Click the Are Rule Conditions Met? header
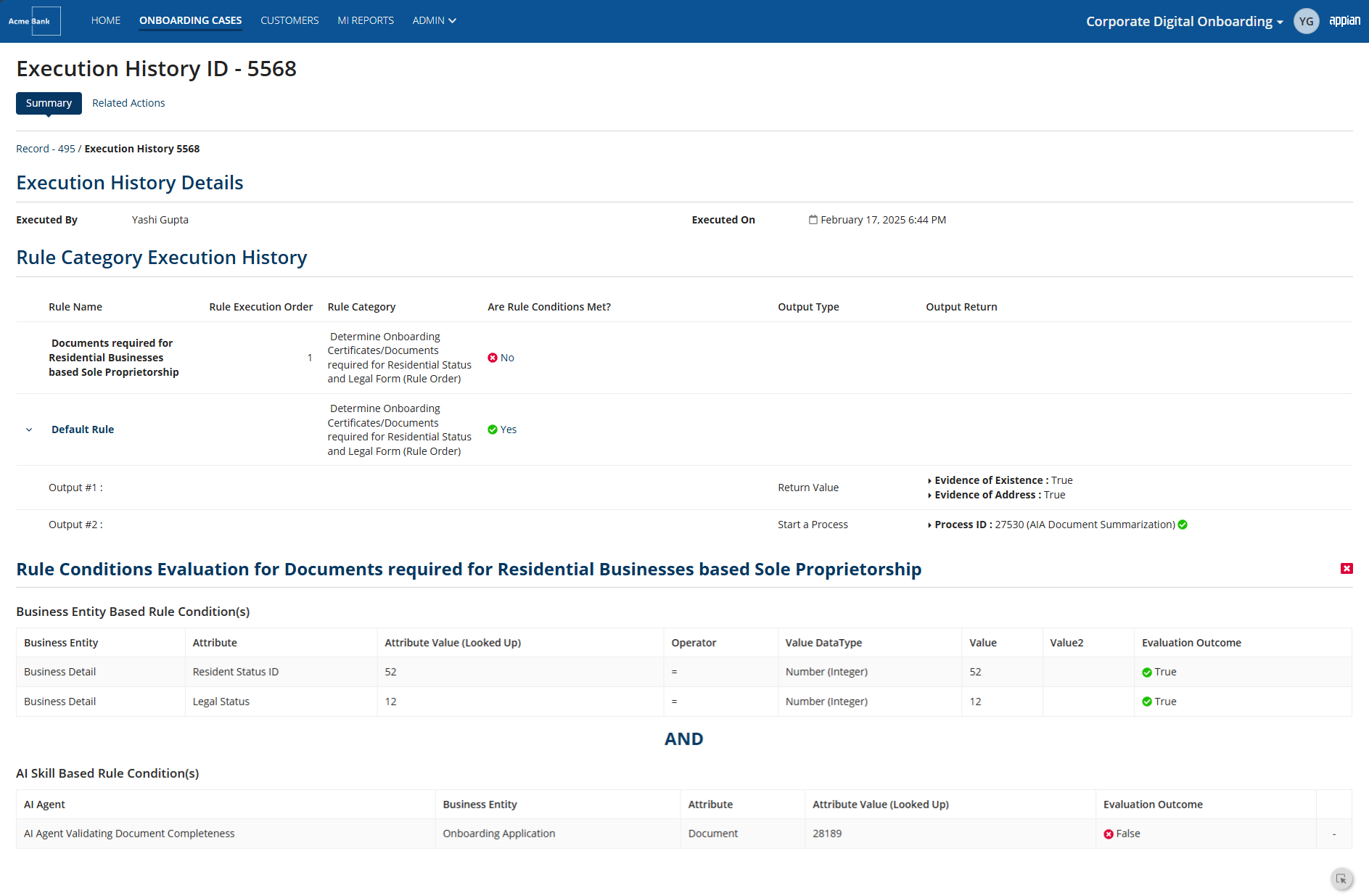The height and width of the screenshot is (896, 1369). [549, 307]
